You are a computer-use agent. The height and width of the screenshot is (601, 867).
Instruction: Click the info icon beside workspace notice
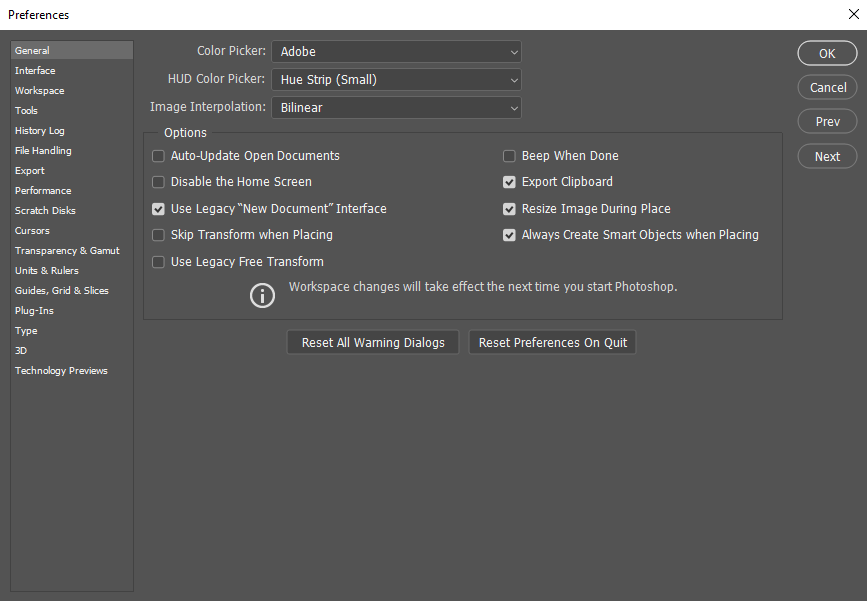[262, 295]
